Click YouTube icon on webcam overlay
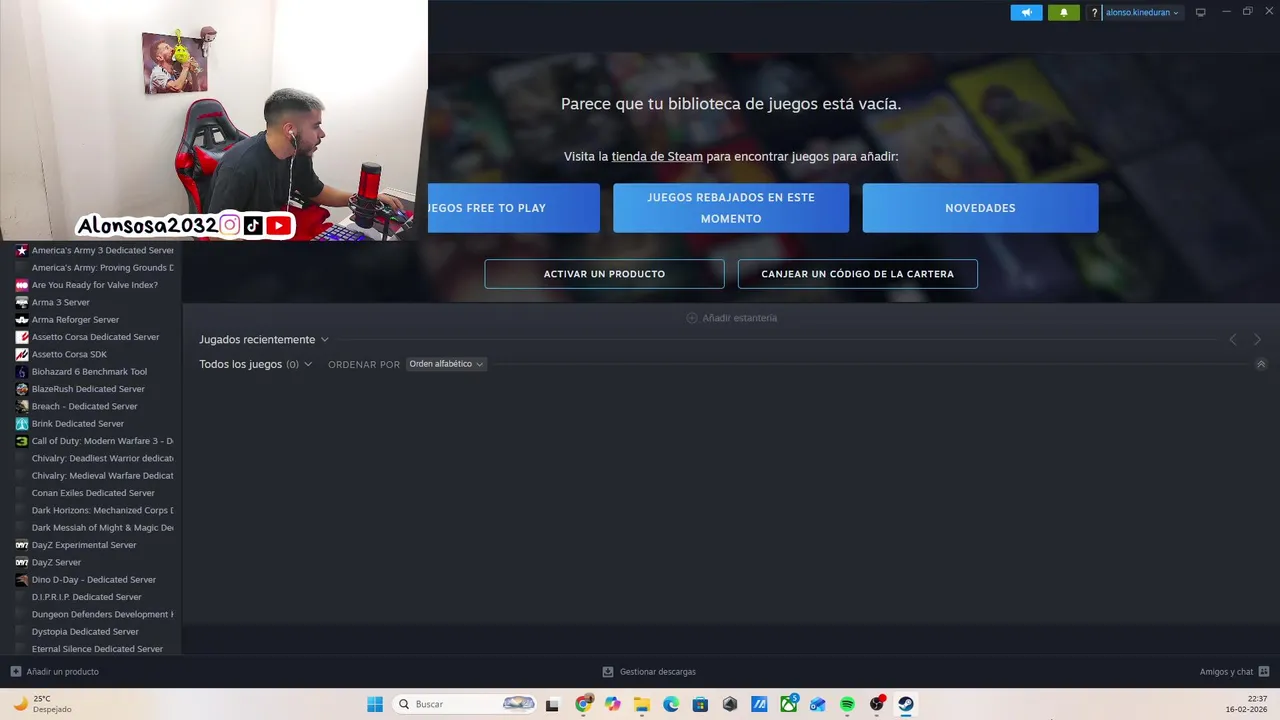 coord(279,225)
